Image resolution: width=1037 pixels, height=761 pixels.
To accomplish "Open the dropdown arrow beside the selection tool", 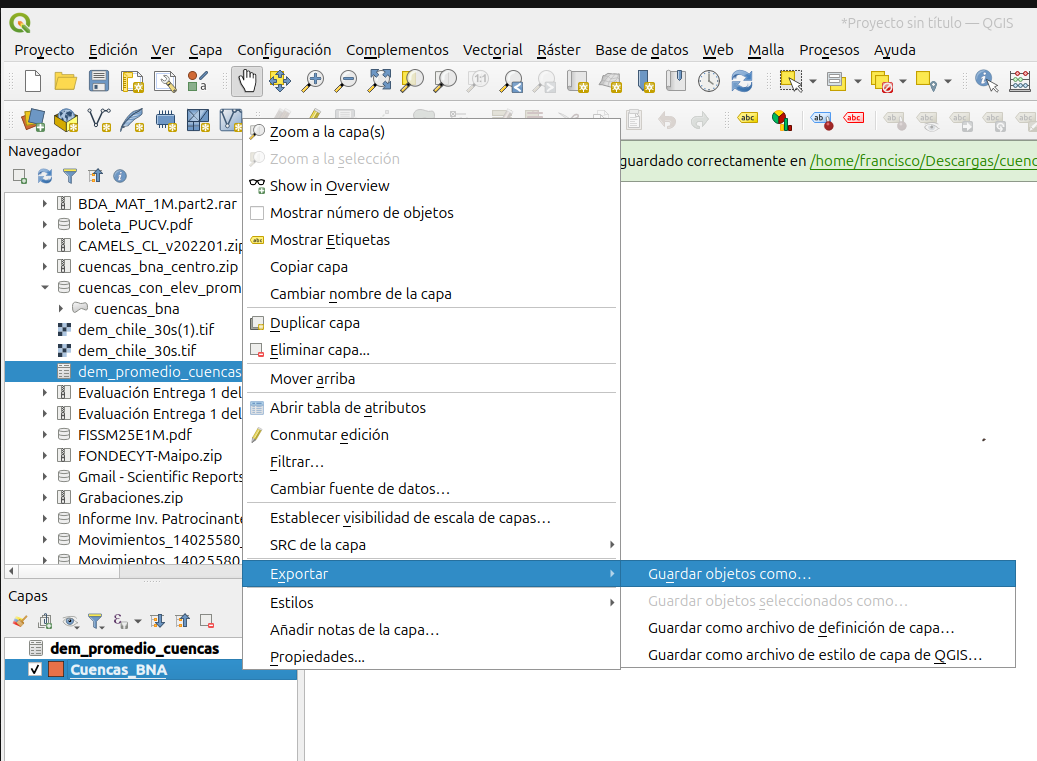I will point(812,81).
